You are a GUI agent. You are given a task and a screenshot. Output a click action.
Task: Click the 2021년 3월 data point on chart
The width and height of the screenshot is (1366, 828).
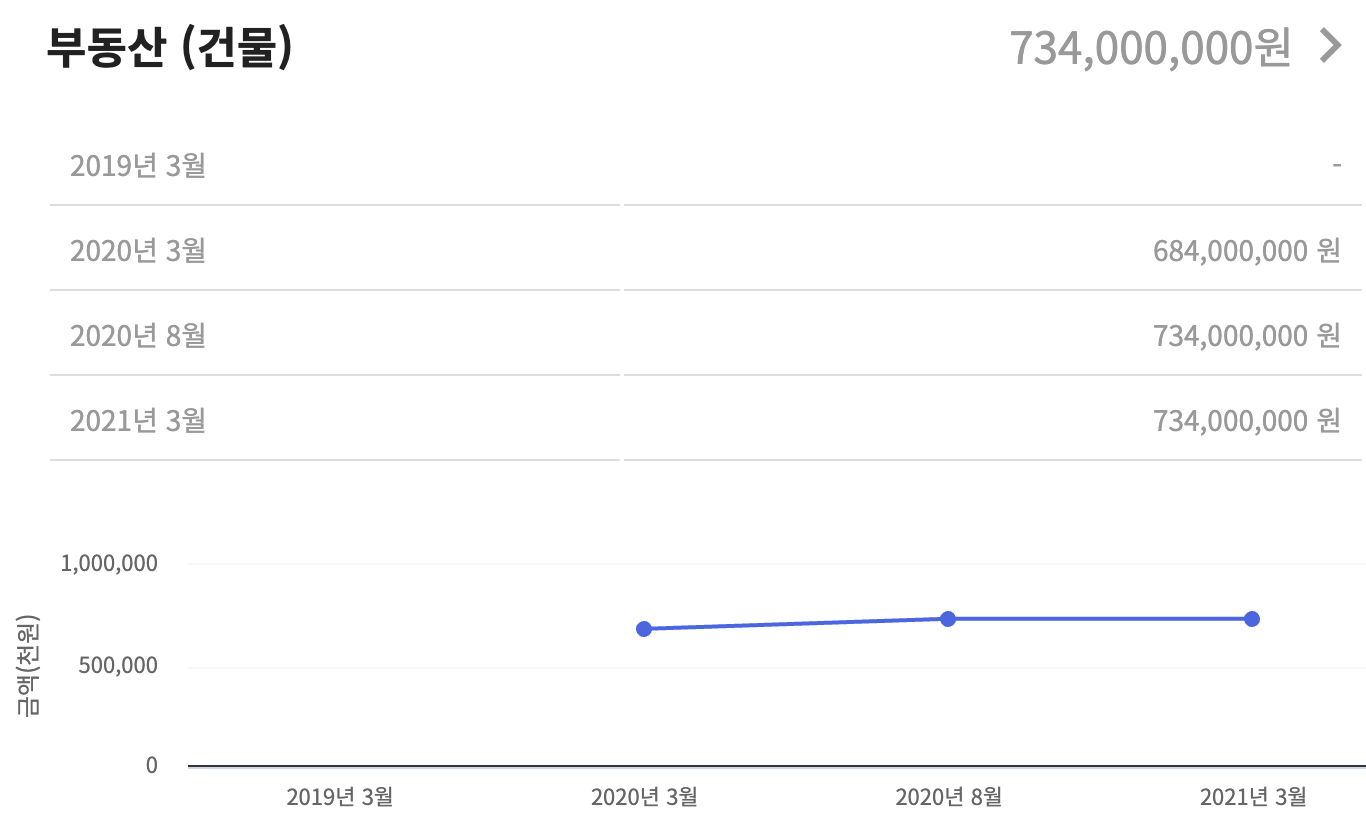click(x=1252, y=619)
